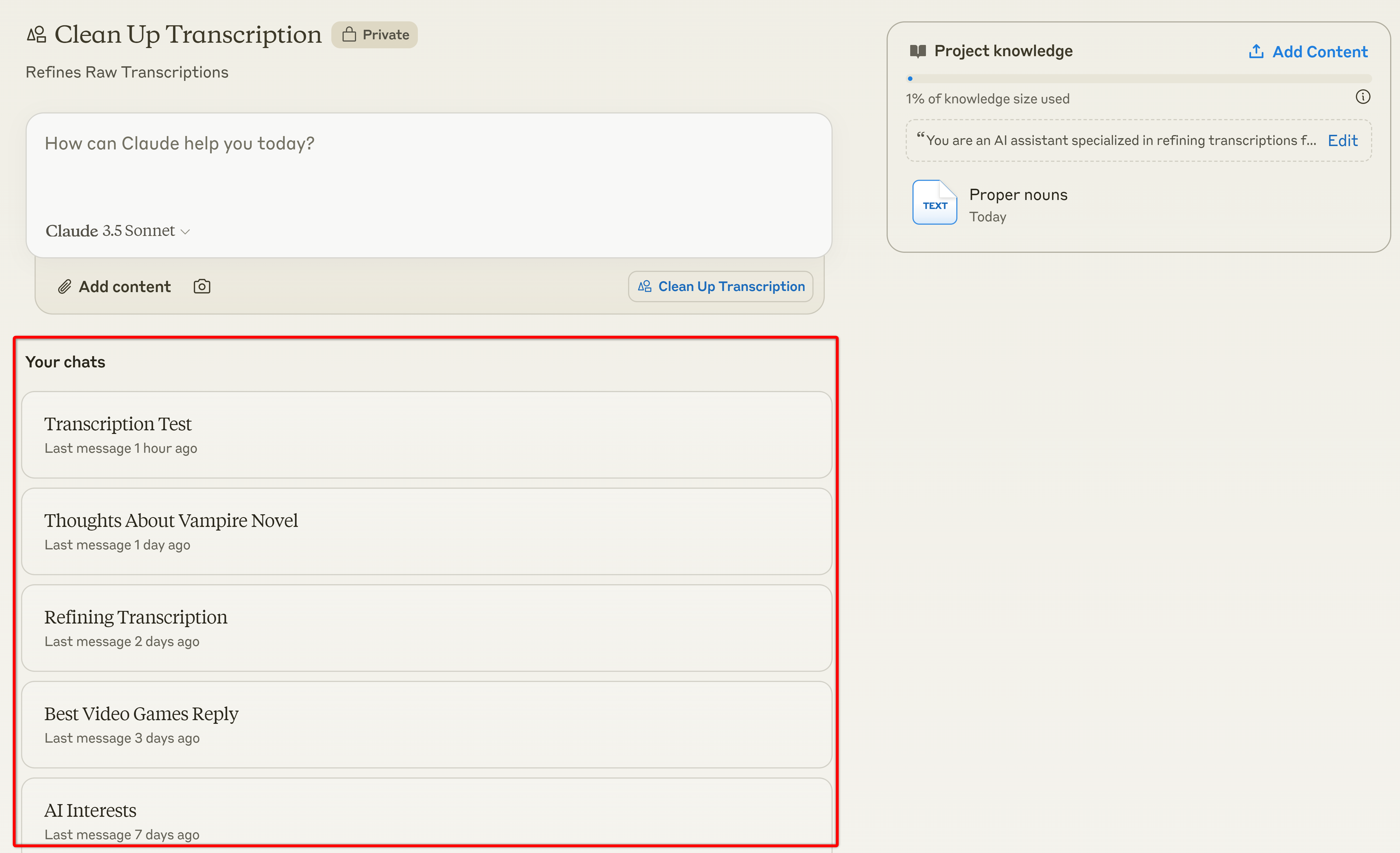
Task: Click Add Content in Project knowledge
Action: pos(1308,52)
